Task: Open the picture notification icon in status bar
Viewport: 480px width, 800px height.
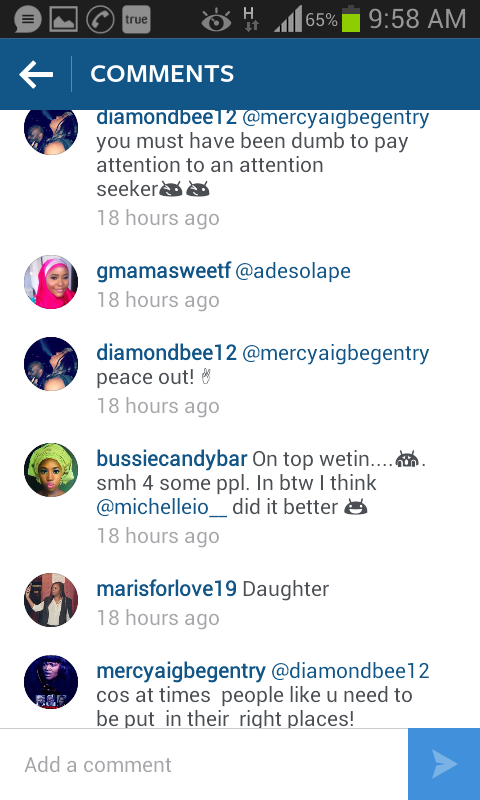Action: coord(64,19)
